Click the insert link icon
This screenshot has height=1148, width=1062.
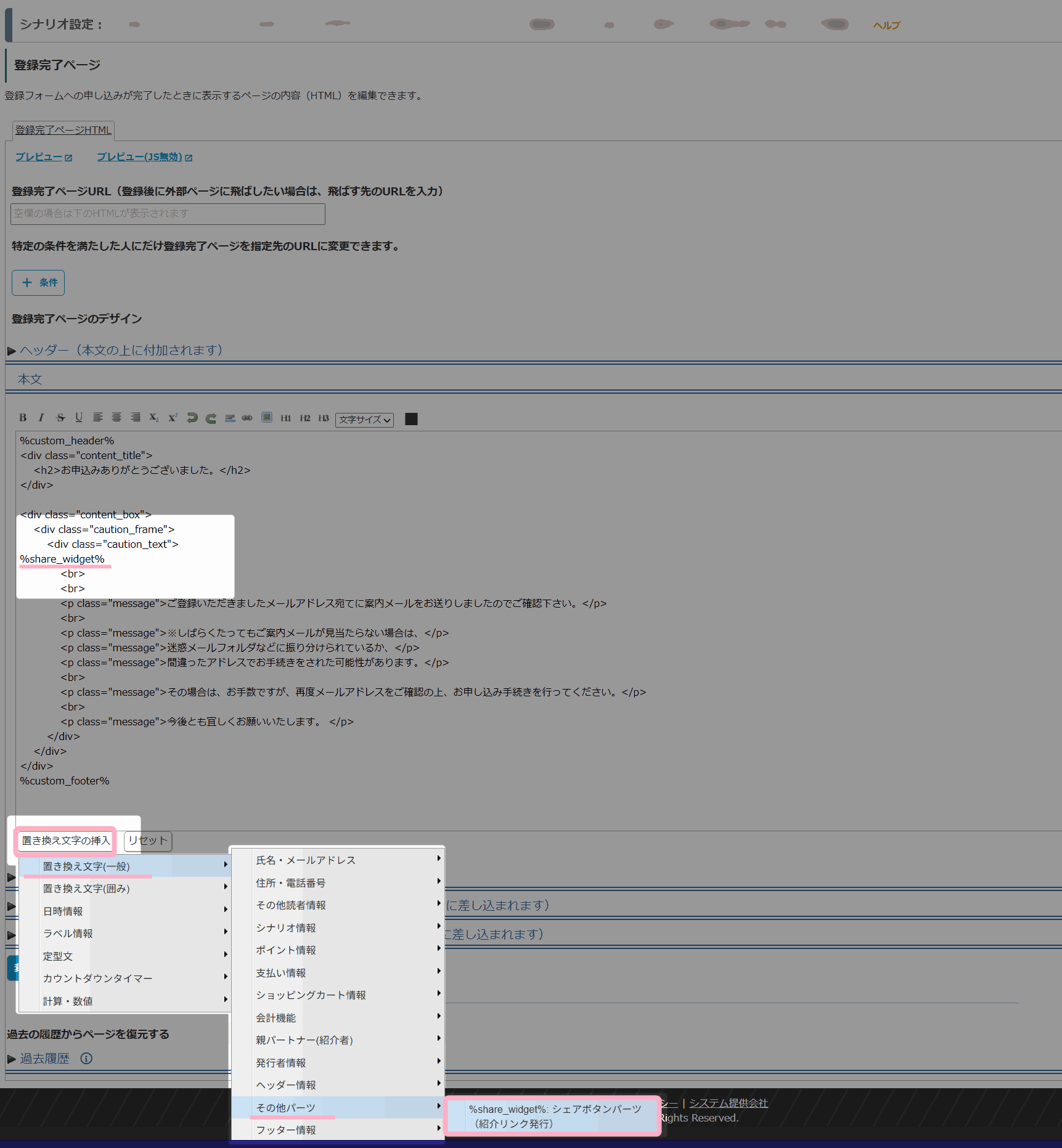click(247, 418)
